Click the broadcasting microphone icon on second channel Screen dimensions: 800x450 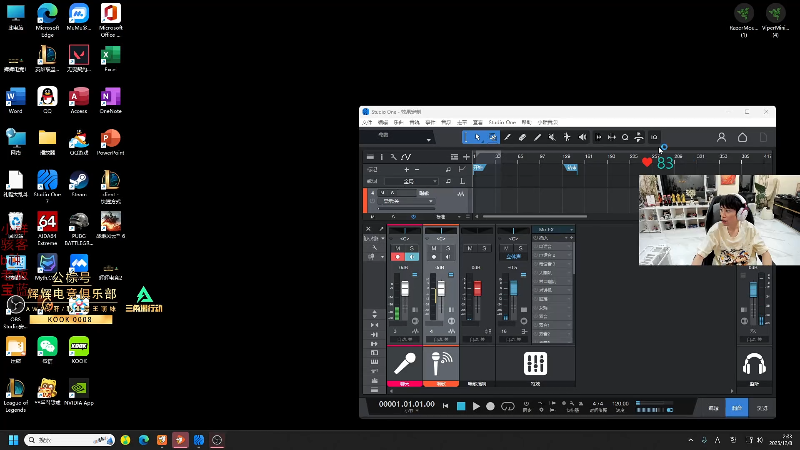(441, 364)
